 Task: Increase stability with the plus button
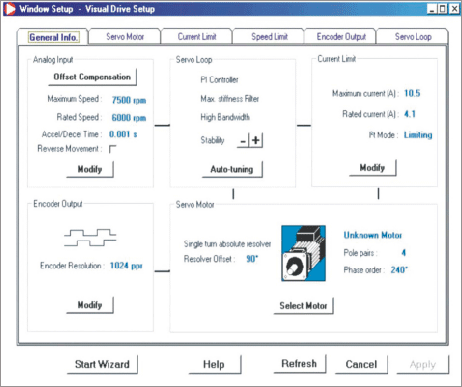[x=256, y=140]
